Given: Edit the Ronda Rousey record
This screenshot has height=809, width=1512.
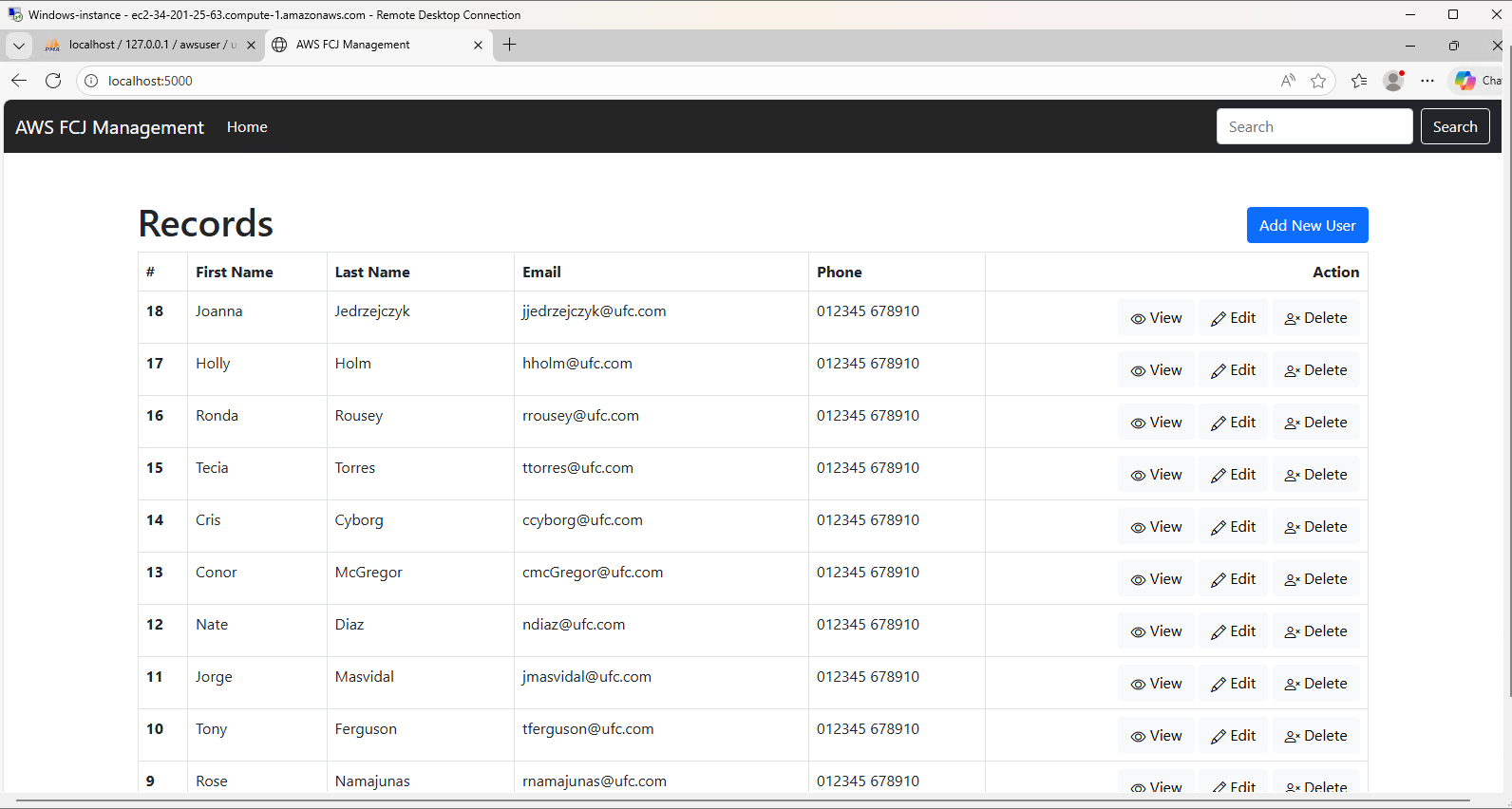Looking at the screenshot, I should coord(1233,423).
